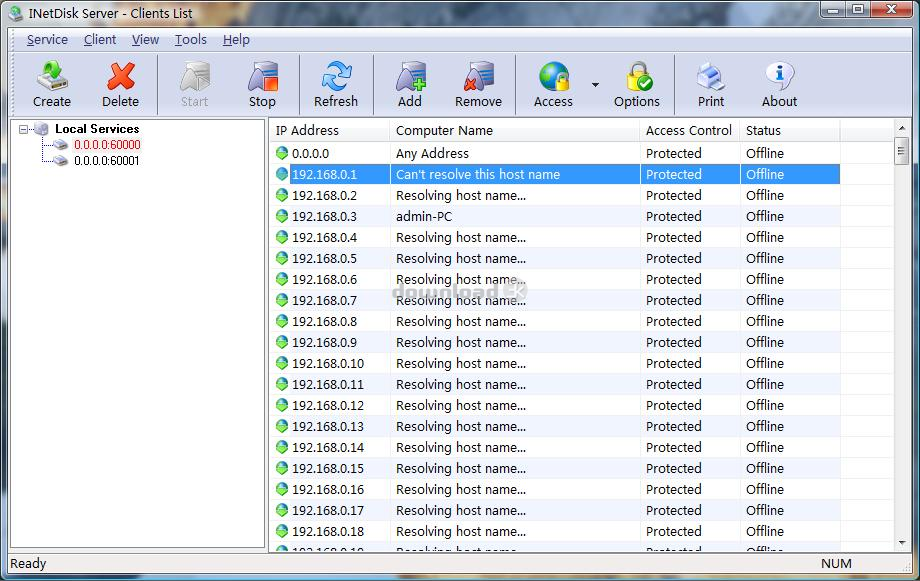This screenshot has width=920, height=581.
Task: Remove the selected client via toolbar
Action: 479,76
